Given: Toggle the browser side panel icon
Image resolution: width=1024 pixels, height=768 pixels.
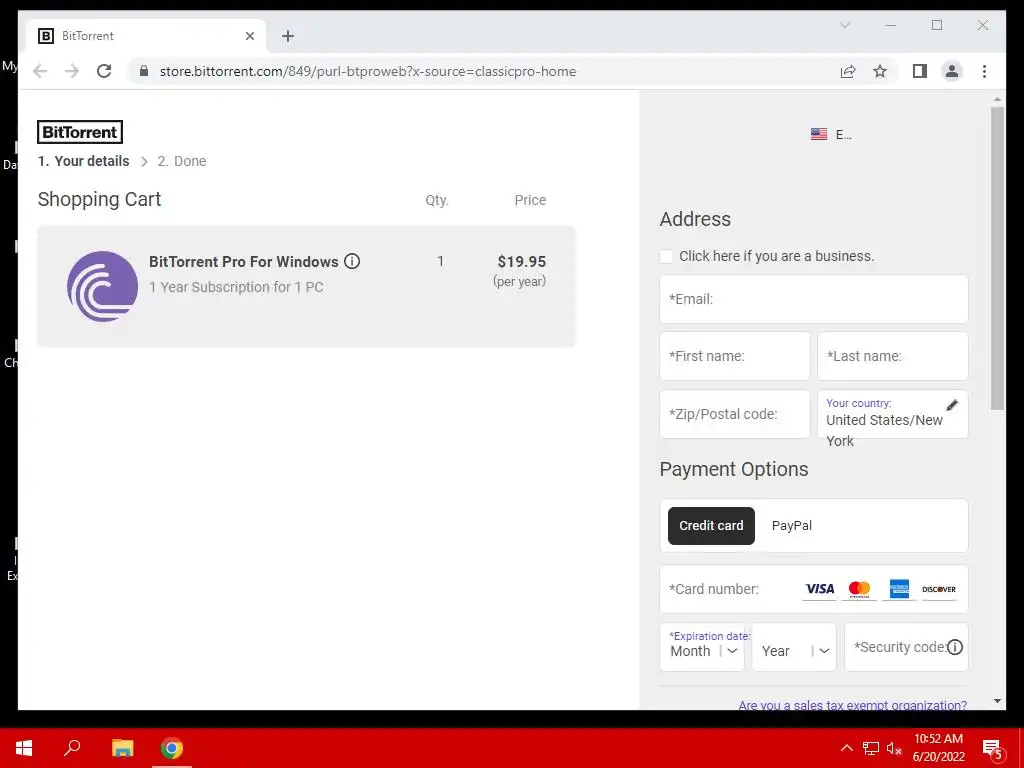Looking at the screenshot, I should point(920,71).
